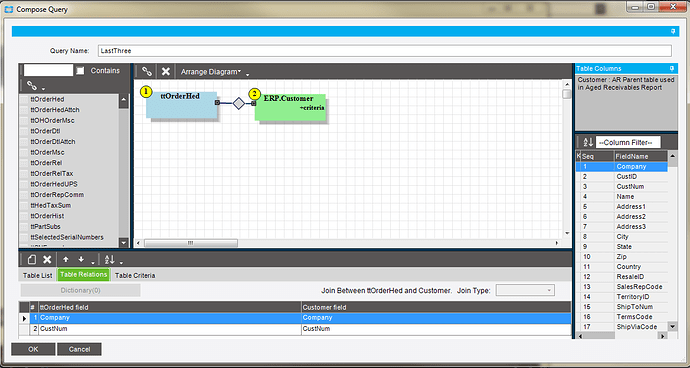Check the box beside ttOrderHed in list
Image resolution: width=690 pixels, height=368 pixels.
point(24,99)
